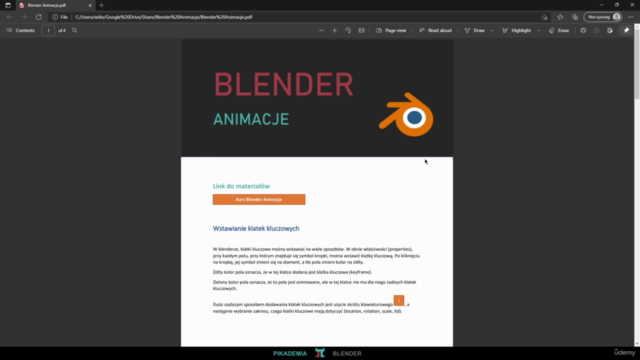
Task: Open the Not syncing profile button
Action: (x=603, y=17)
